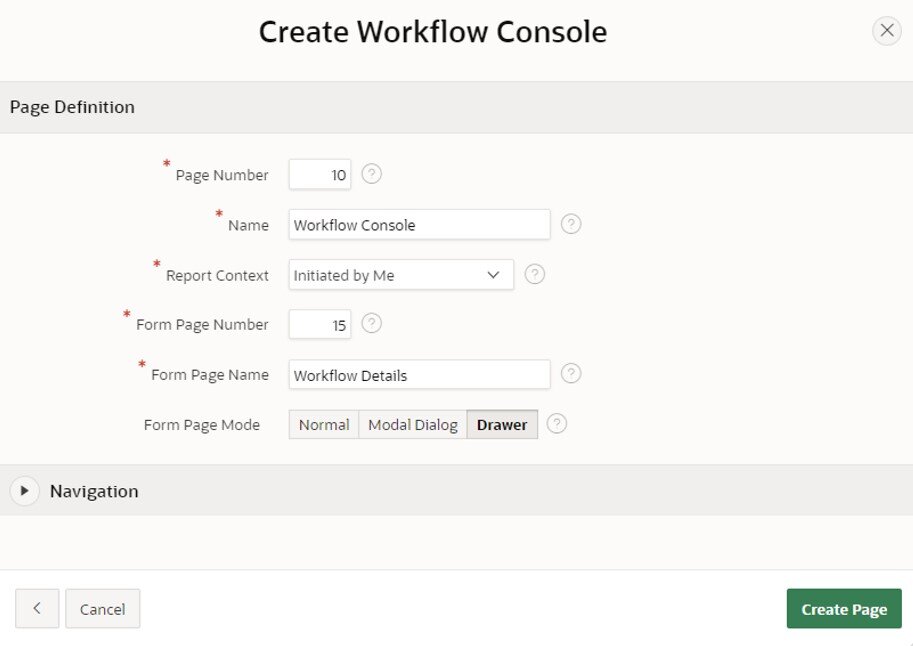Open help for Form Page Name

(571, 374)
